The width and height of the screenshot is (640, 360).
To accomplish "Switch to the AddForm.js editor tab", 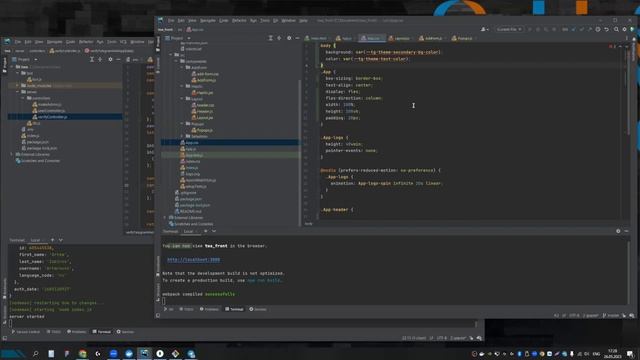I will tap(432, 38).
